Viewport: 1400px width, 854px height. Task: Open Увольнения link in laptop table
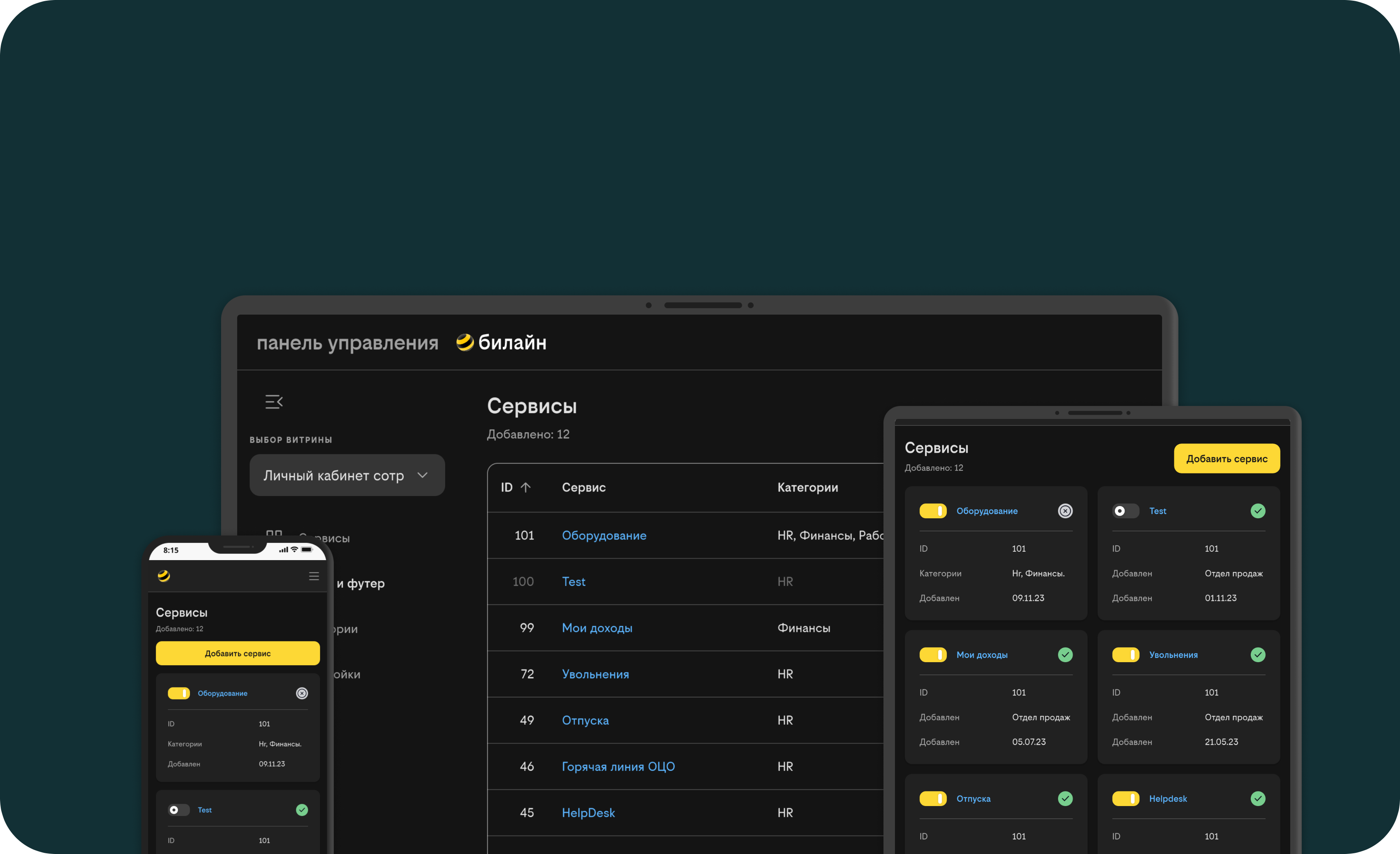(x=596, y=674)
